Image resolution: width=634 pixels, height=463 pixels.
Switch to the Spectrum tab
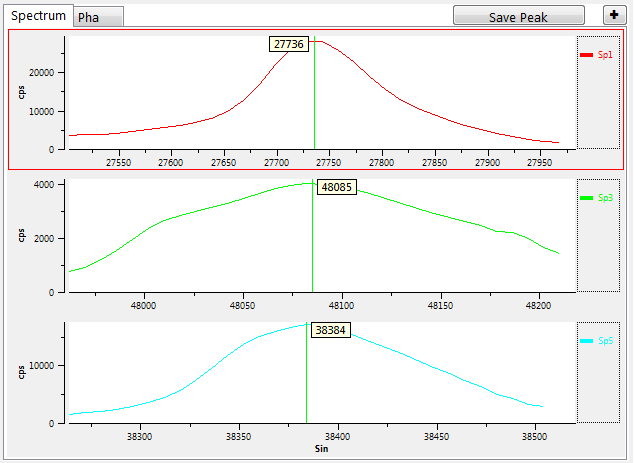coord(38,15)
